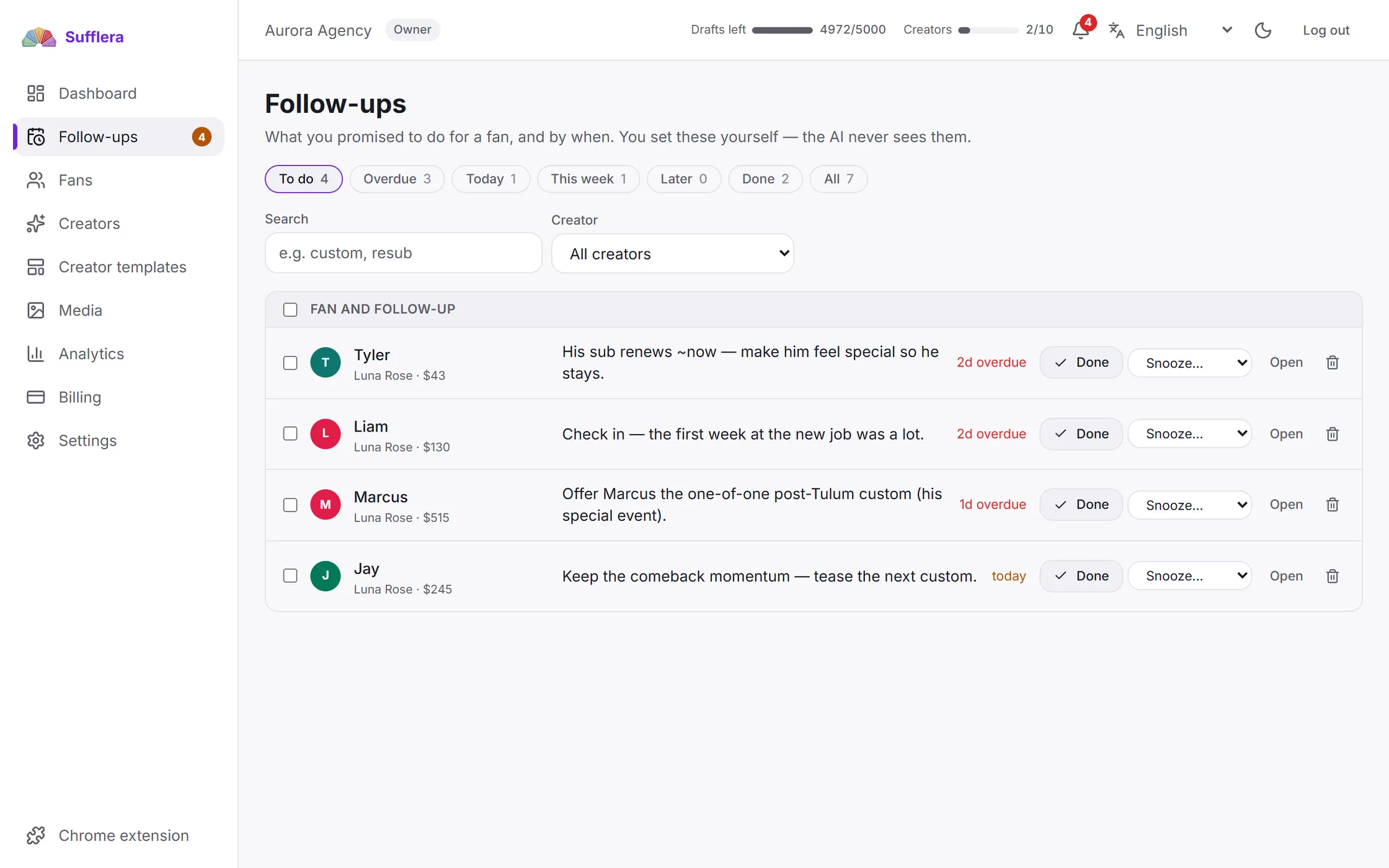The image size is (1389, 868).
Task: Open Analytics chart icon
Action: click(36, 354)
